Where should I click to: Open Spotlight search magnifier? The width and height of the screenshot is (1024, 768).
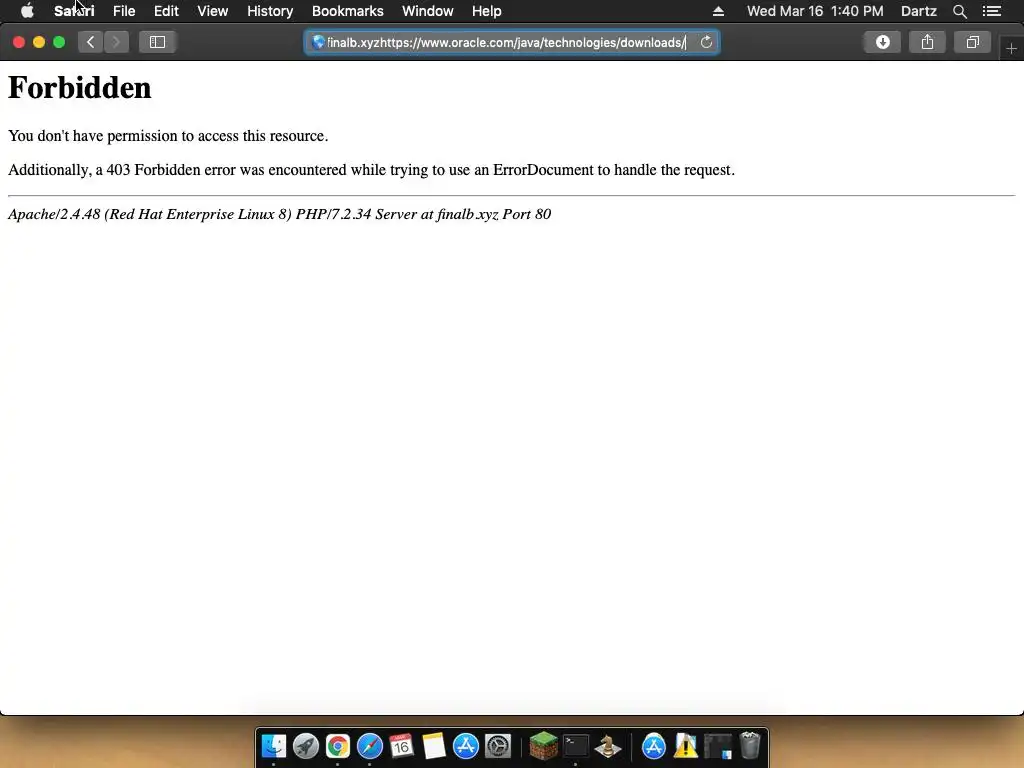coord(959,11)
